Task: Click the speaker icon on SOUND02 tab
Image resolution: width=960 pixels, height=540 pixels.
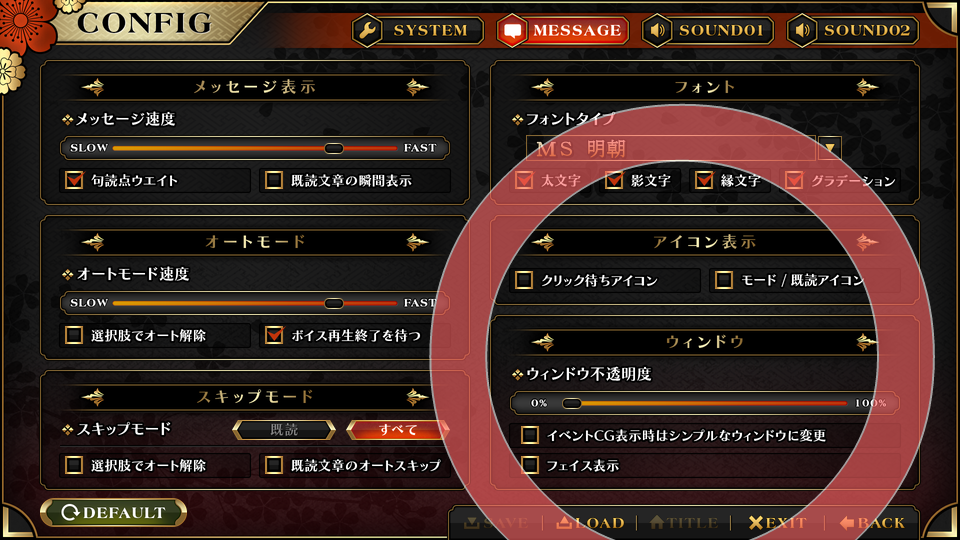Action: coord(802,30)
